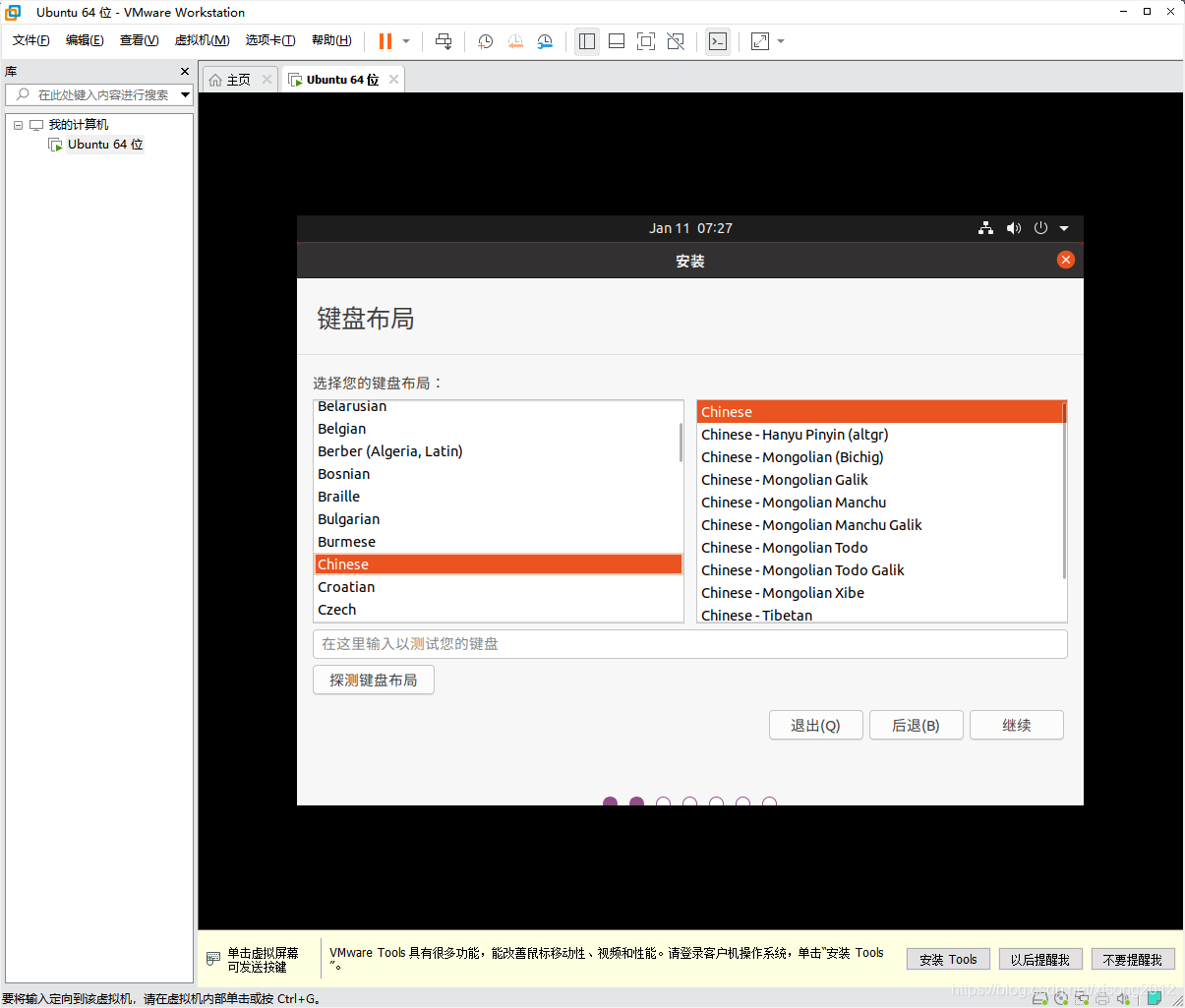Open the 虚拟机(M) menu

(202, 40)
